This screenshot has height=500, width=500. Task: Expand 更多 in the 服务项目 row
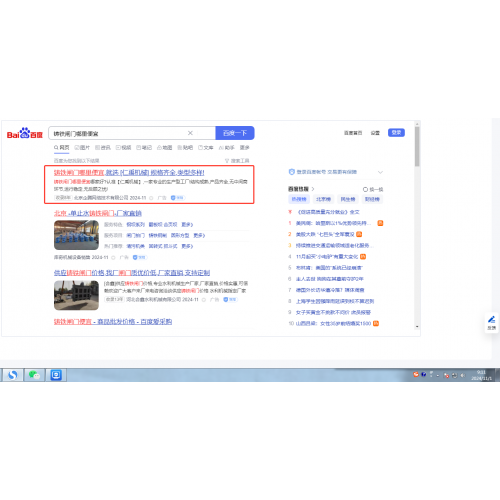[x=199, y=235]
